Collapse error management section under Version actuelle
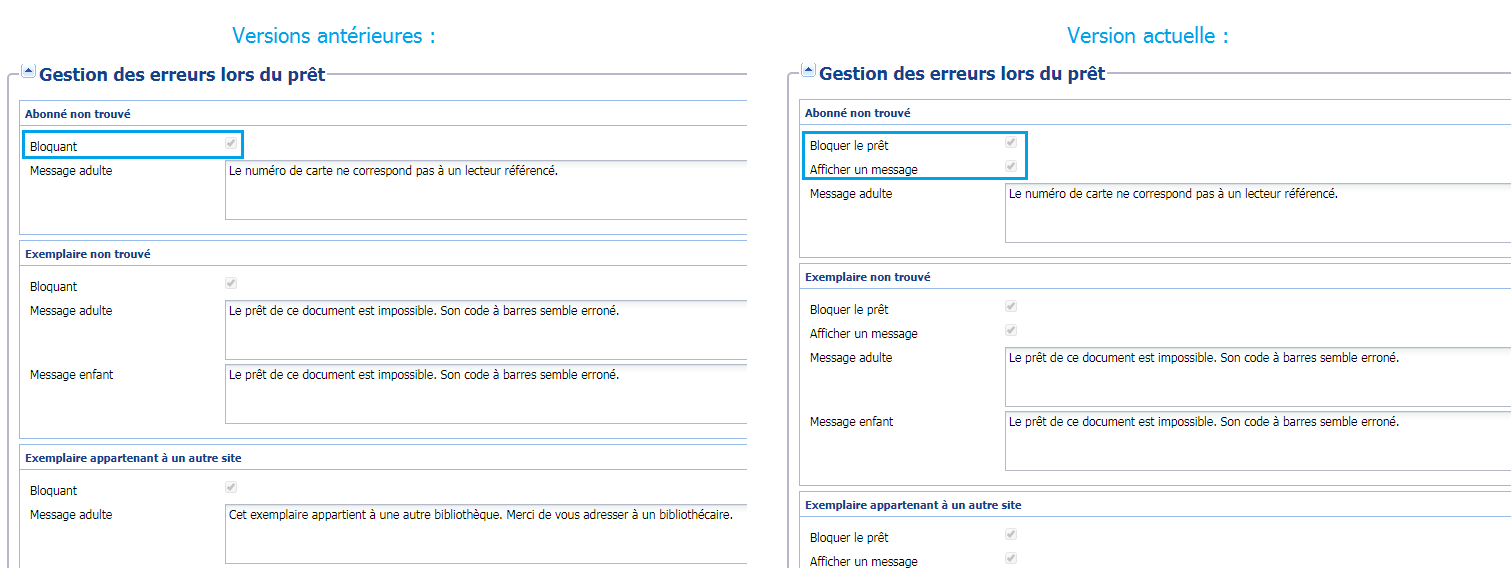The image size is (1511, 568). click(x=808, y=71)
